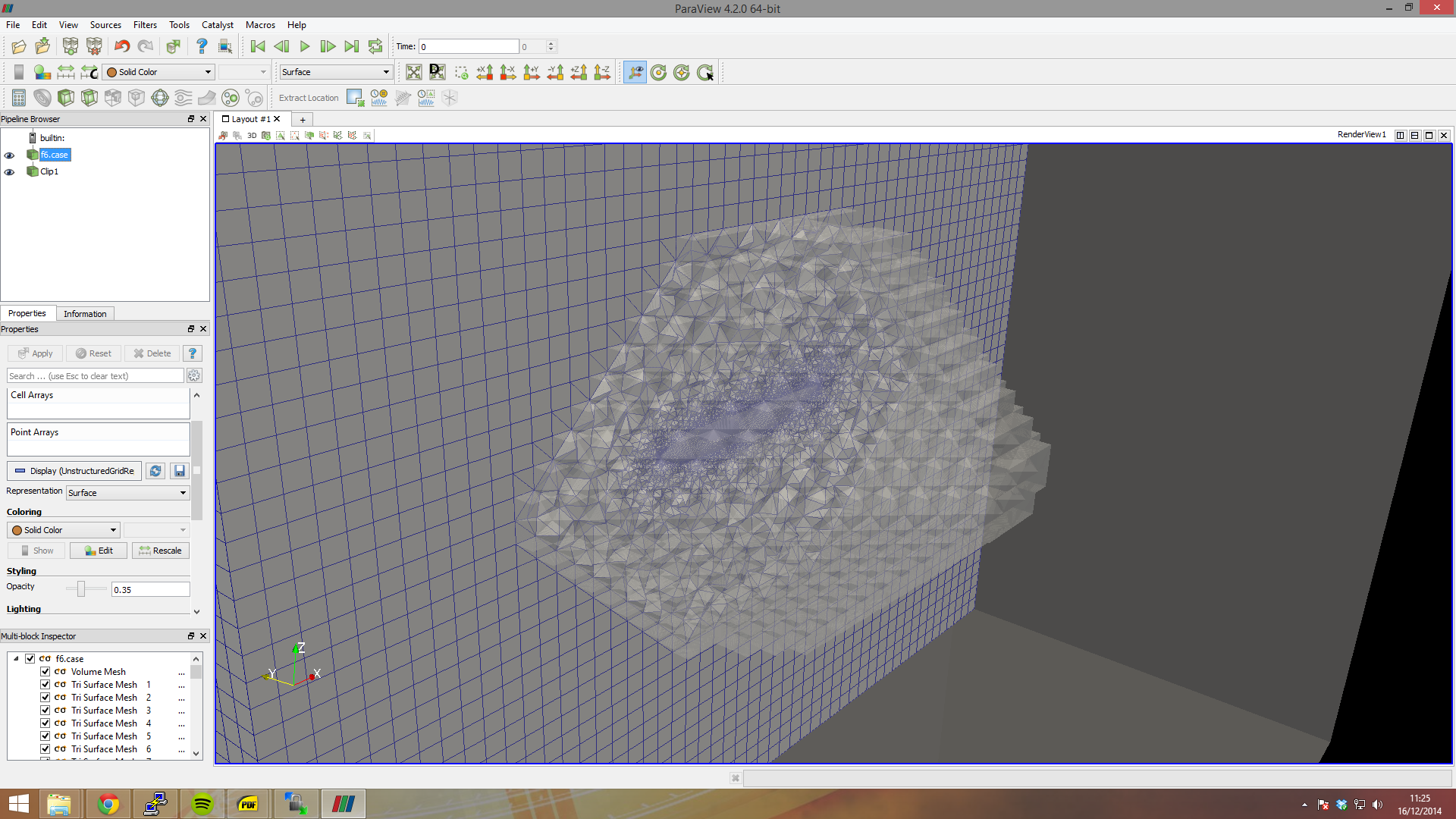Image resolution: width=1456 pixels, height=819 pixels.
Task: Switch to the Information tab
Action: point(85,314)
